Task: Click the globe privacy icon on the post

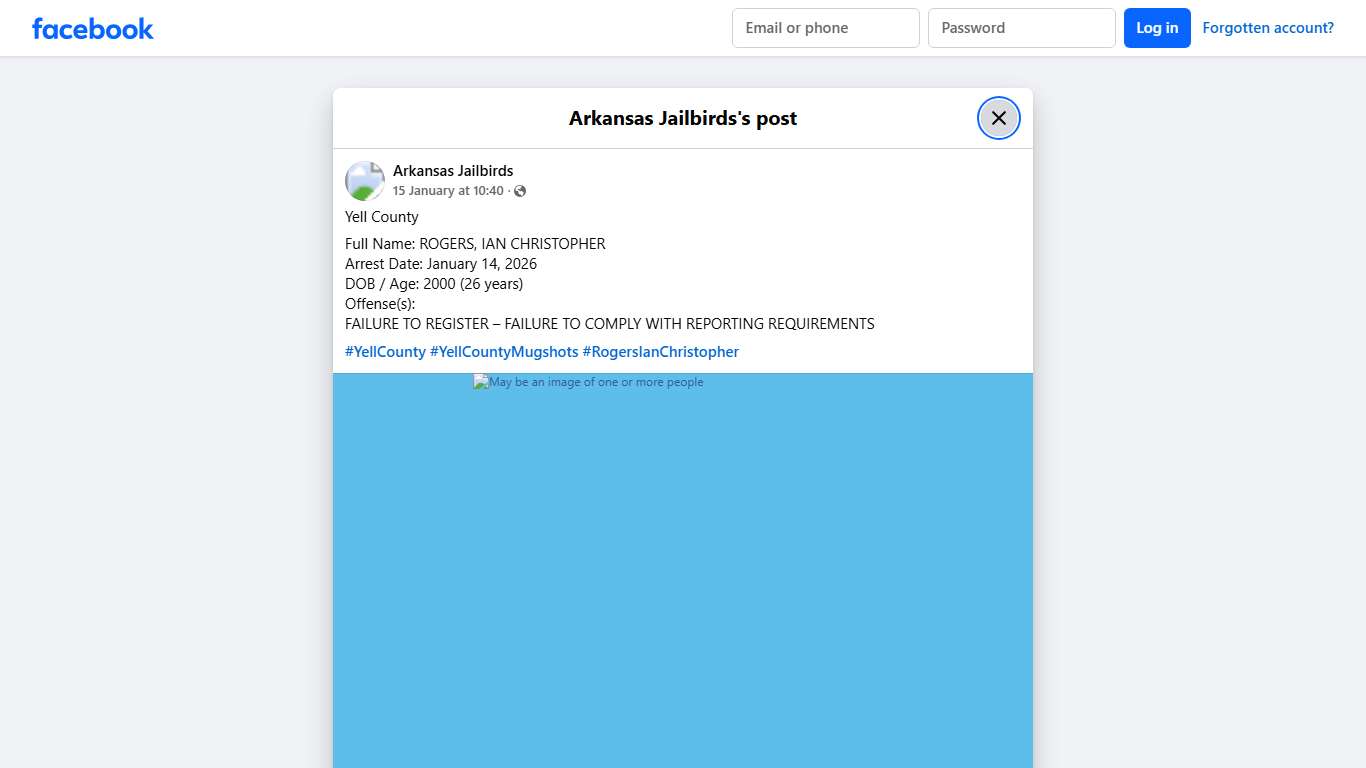Action: point(519,191)
